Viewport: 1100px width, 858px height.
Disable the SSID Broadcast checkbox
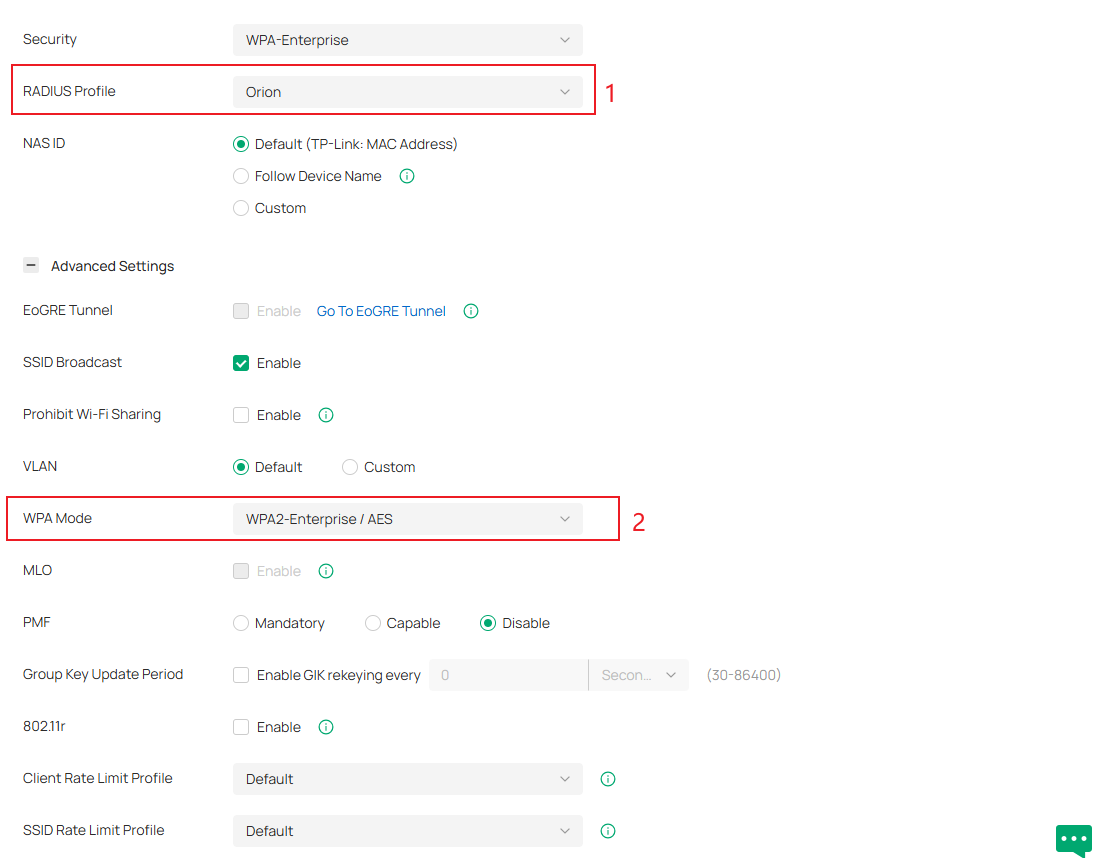click(240, 362)
